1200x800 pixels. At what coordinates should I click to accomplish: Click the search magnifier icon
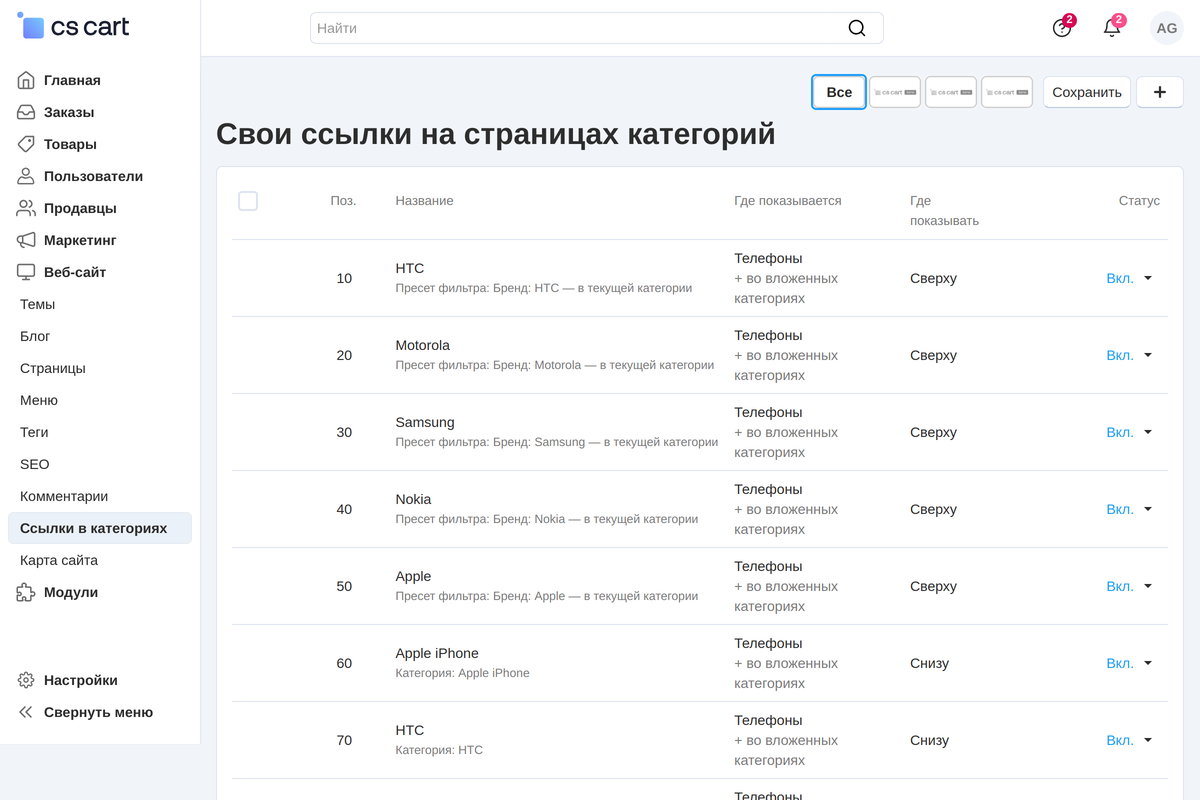(857, 28)
